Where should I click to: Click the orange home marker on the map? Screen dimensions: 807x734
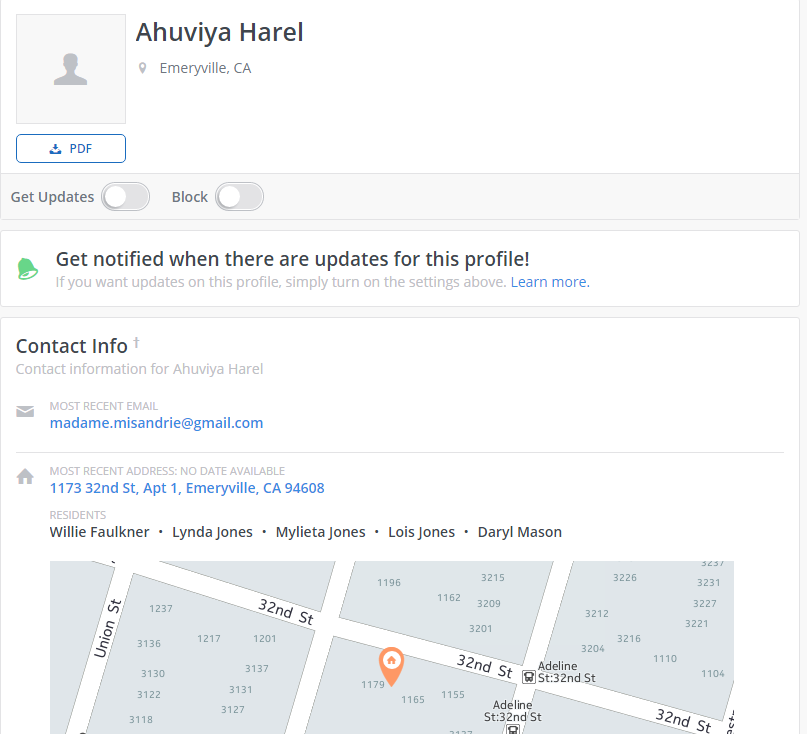[391, 666]
